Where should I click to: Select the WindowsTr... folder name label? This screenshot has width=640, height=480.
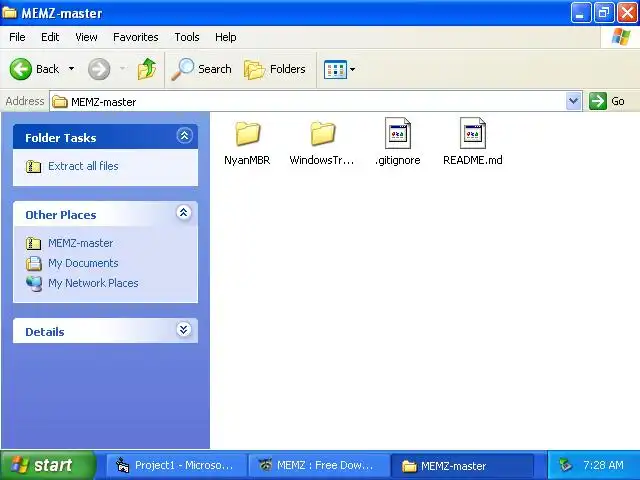tap(322, 160)
